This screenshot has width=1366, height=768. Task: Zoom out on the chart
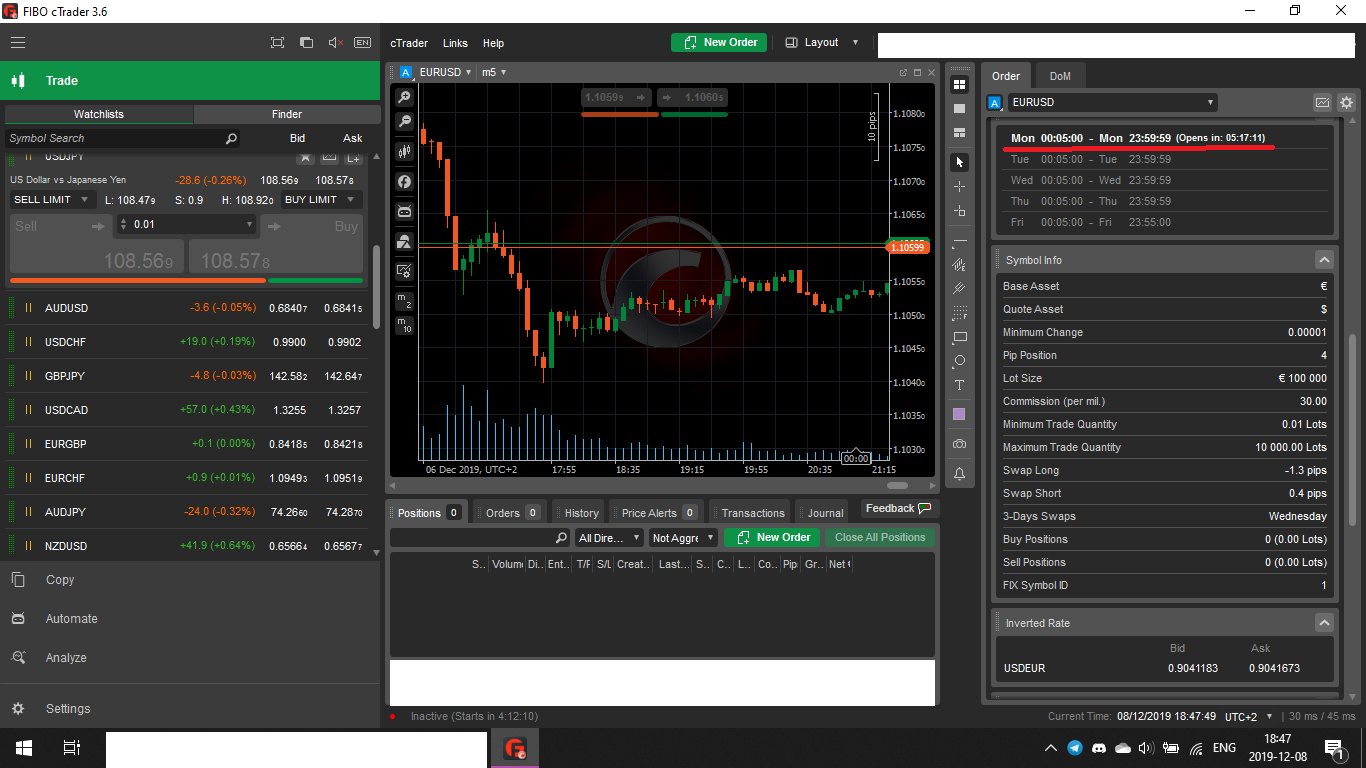point(404,121)
